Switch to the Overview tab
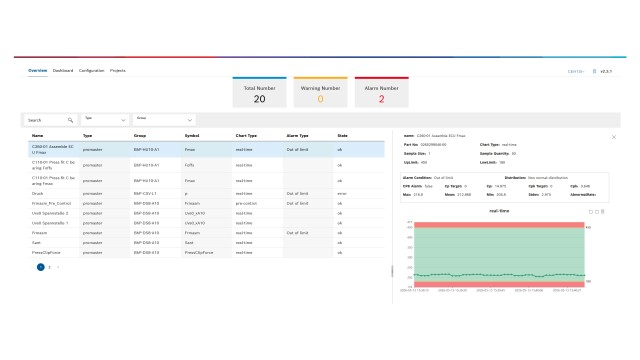640x360 pixels. [38, 71]
